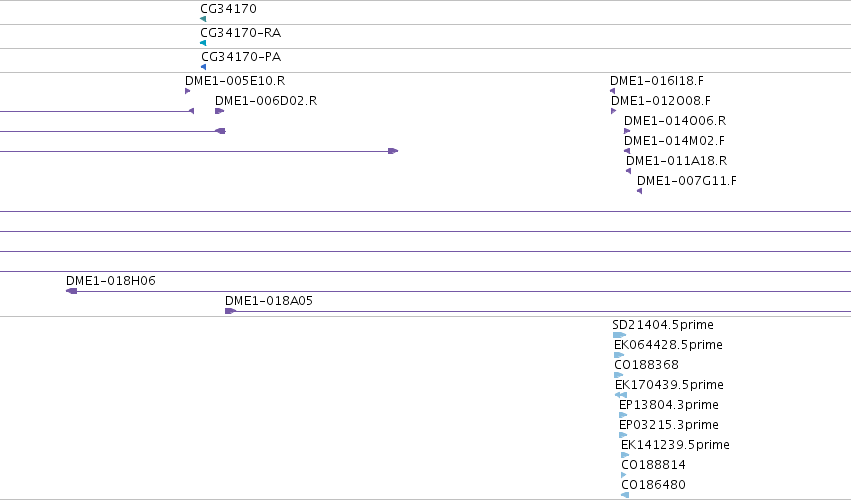The width and height of the screenshot is (851, 500).
Task: Click the arrow glyph under EK141239.5prime
Action: point(625,455)
